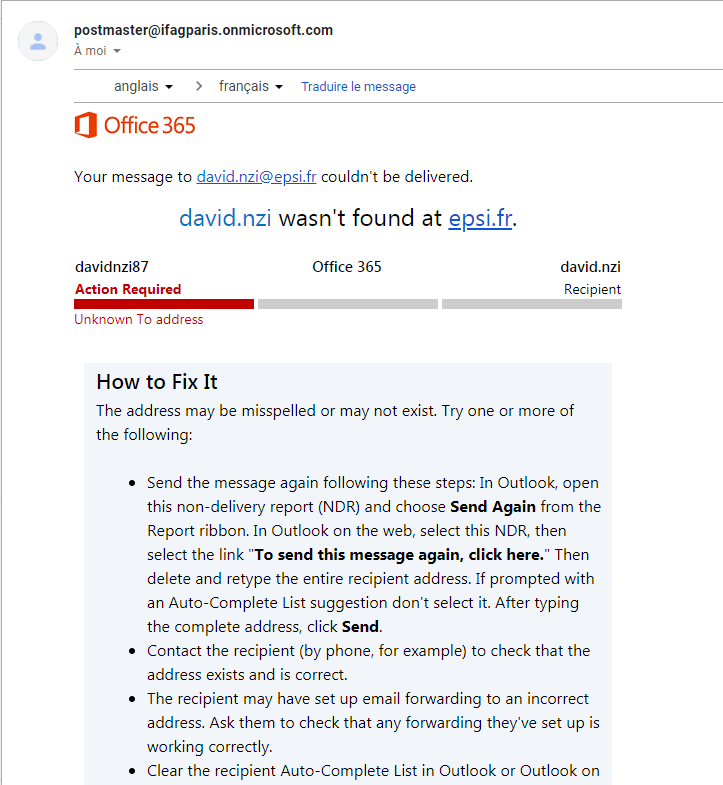The width and height of the screenshot is (723, 785).
Task: Click the 'How to Fix It' heading
Action: pos(156,382)
